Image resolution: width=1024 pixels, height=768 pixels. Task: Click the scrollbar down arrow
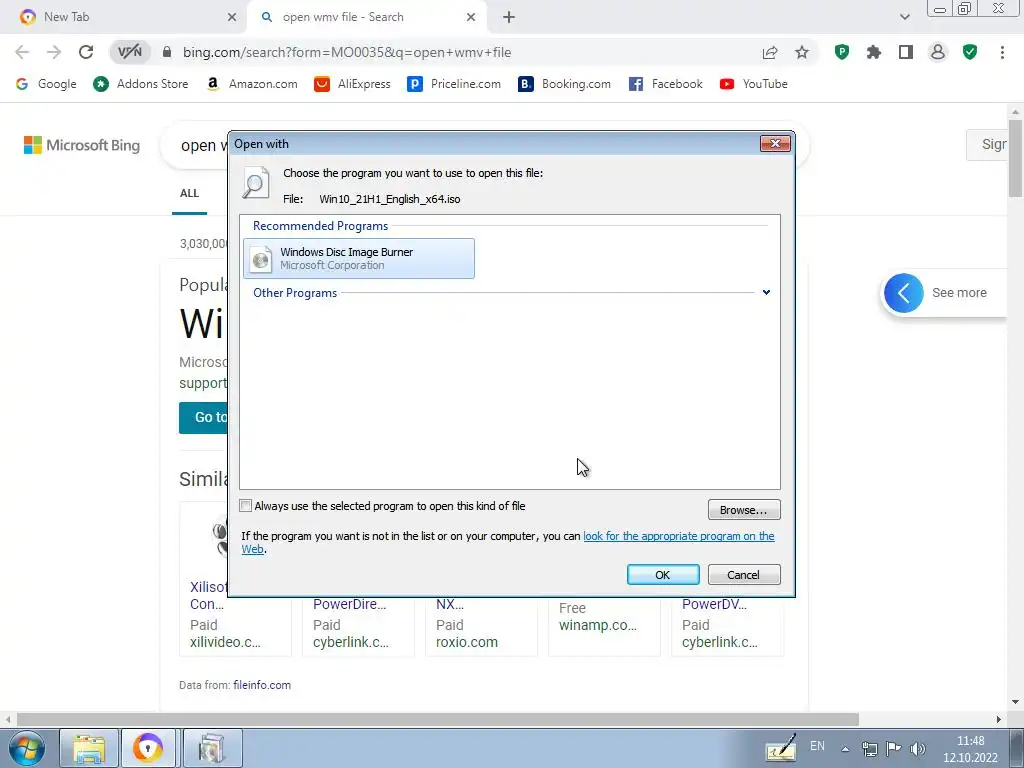tap(1015, 702)
